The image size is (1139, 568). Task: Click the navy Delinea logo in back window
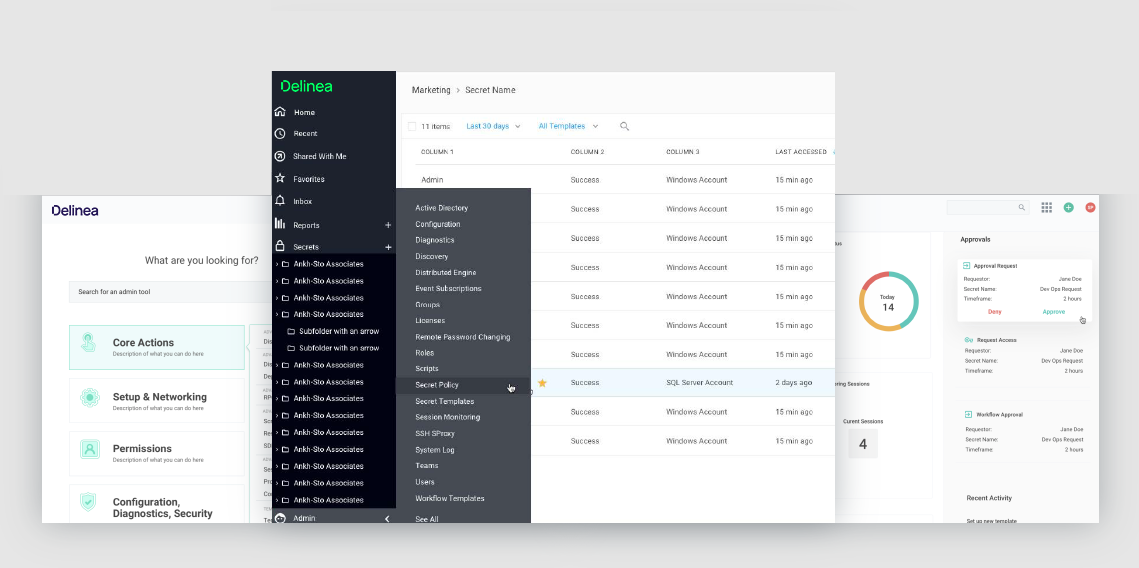pyautogui.click(x=75, y=211)
